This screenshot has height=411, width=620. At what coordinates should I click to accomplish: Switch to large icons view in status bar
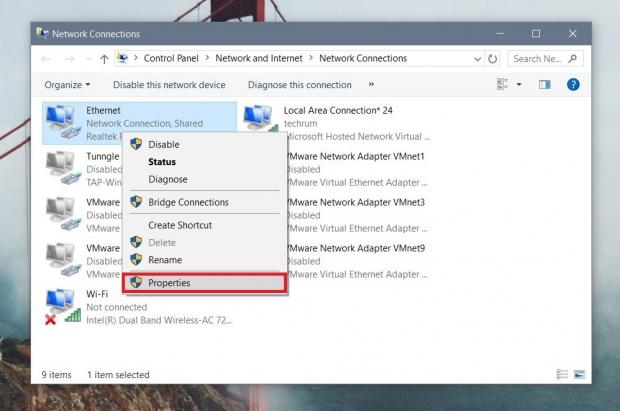click(580, 375)
